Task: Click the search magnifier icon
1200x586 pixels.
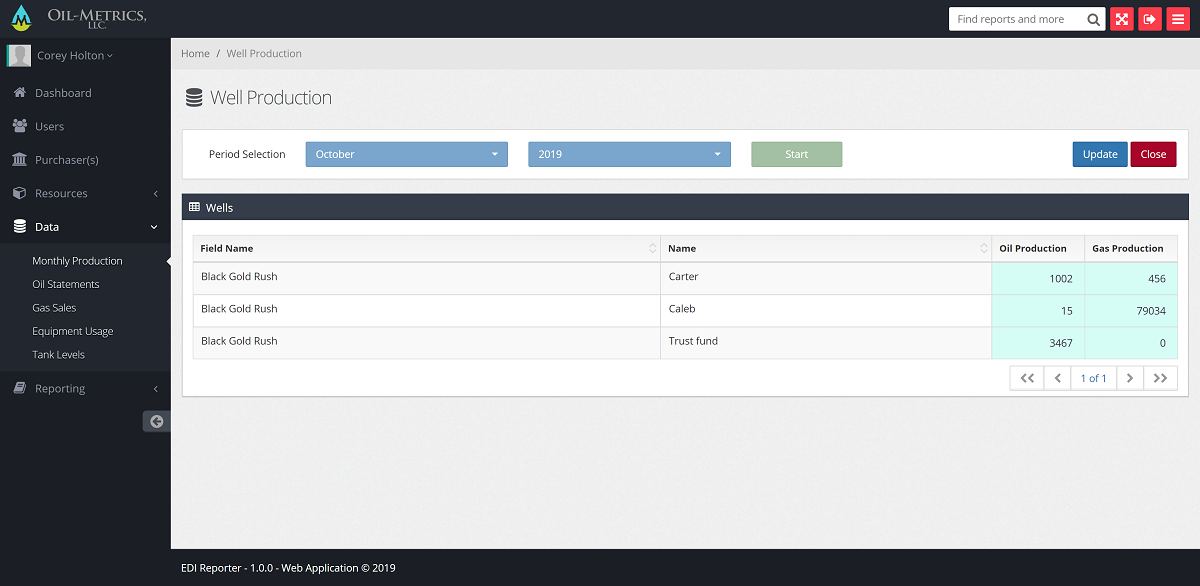Action: click(1094, 19)
